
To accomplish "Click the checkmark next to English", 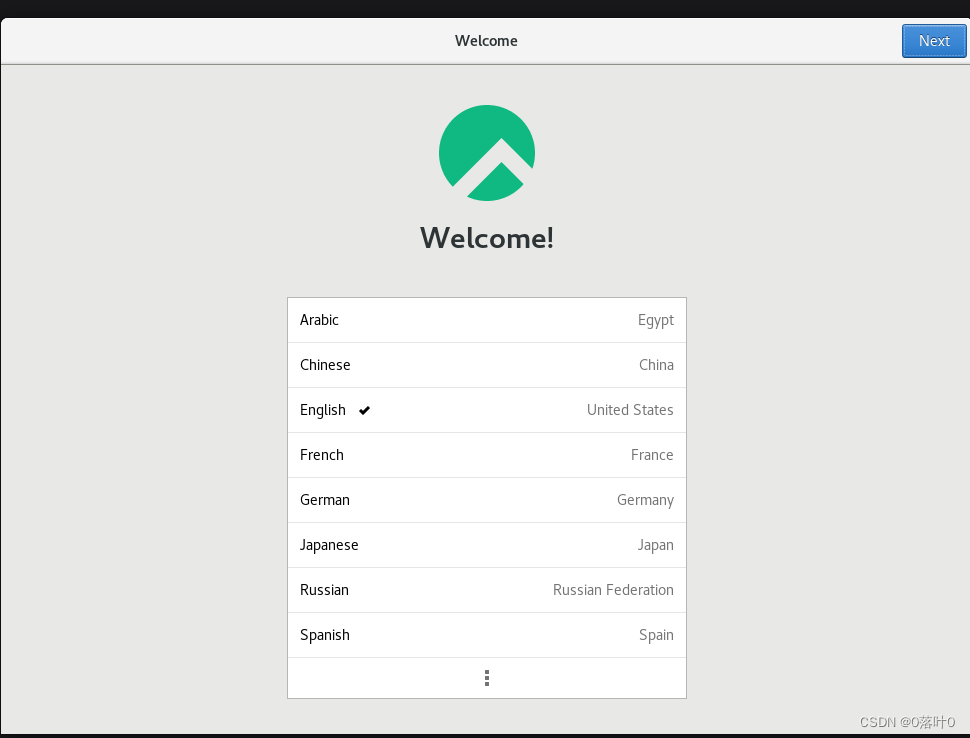I will [364, 410].
